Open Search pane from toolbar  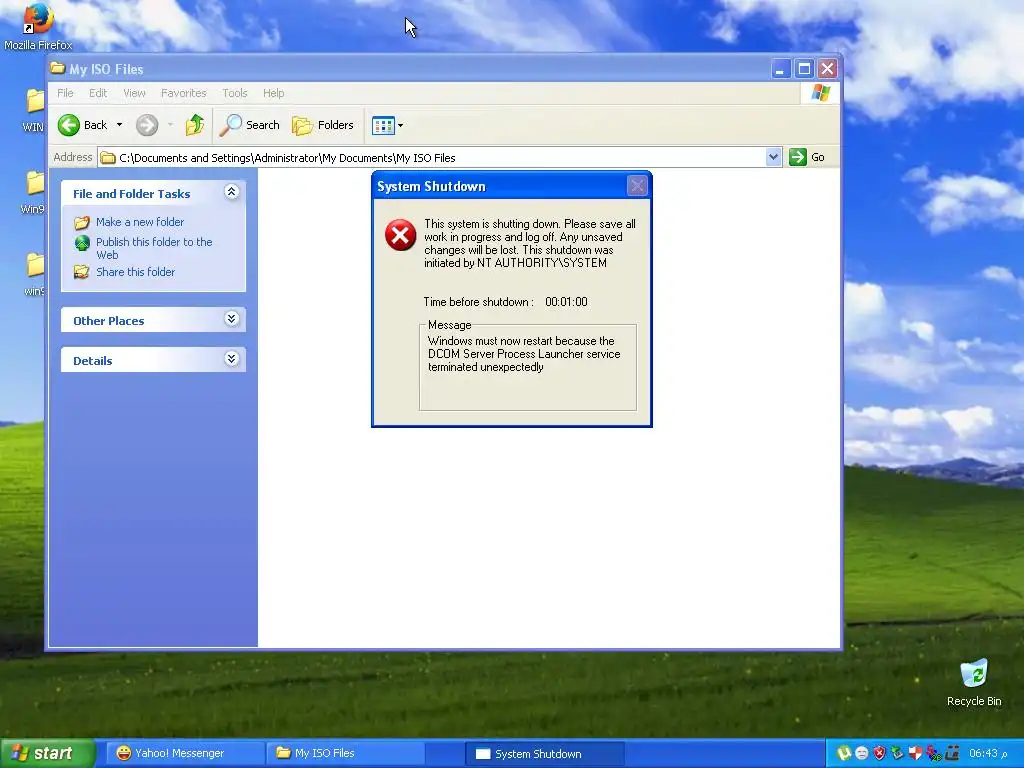tap(249, 125)
